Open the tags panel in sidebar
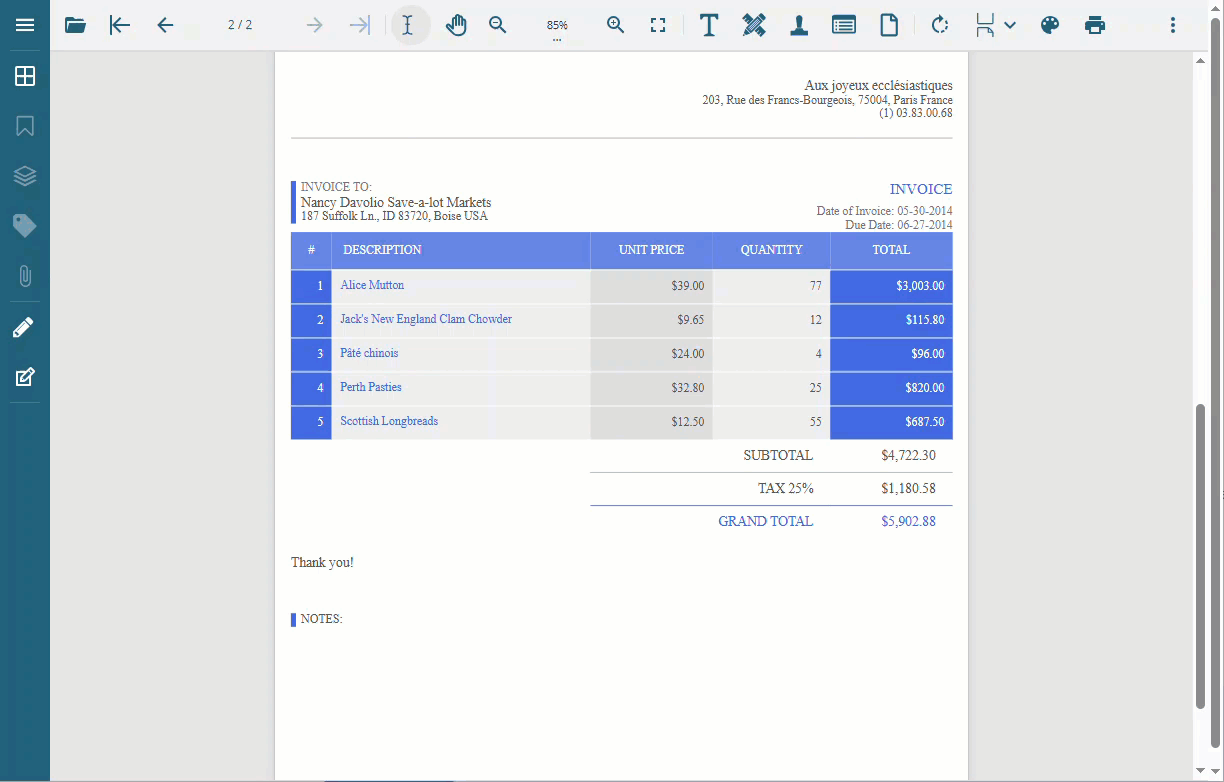The height and width of the screenshot is (782, 1224). (25, 226)
